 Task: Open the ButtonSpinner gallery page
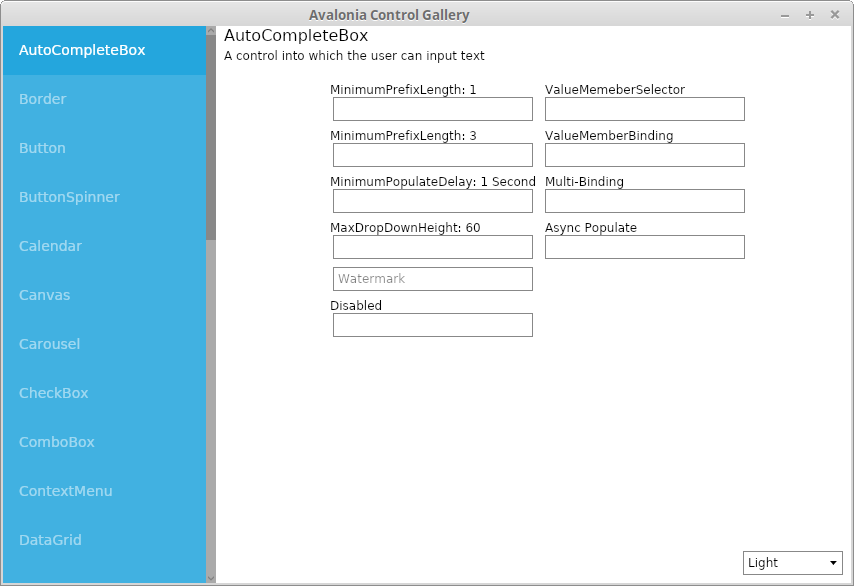pyautogui.click(x=100, y=197)
